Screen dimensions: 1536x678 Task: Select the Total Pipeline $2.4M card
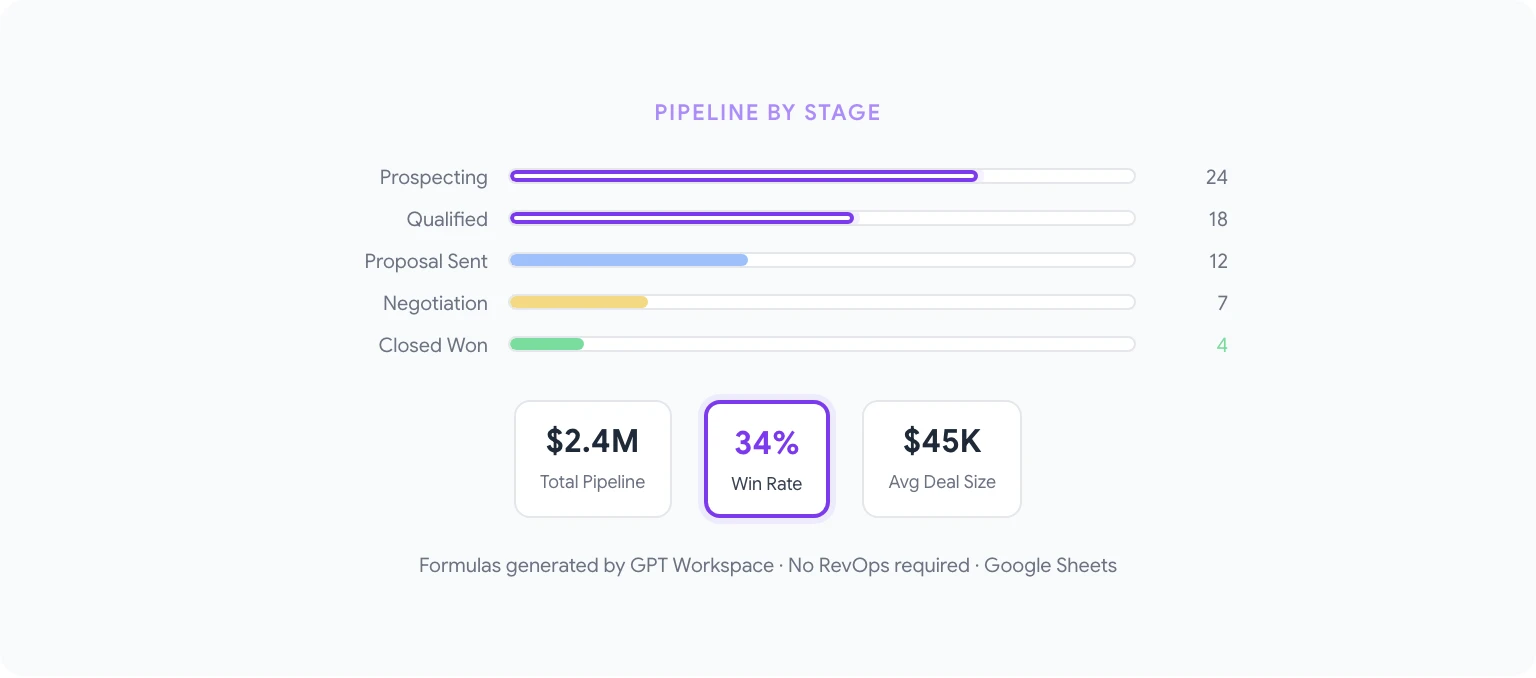point(592,459)
